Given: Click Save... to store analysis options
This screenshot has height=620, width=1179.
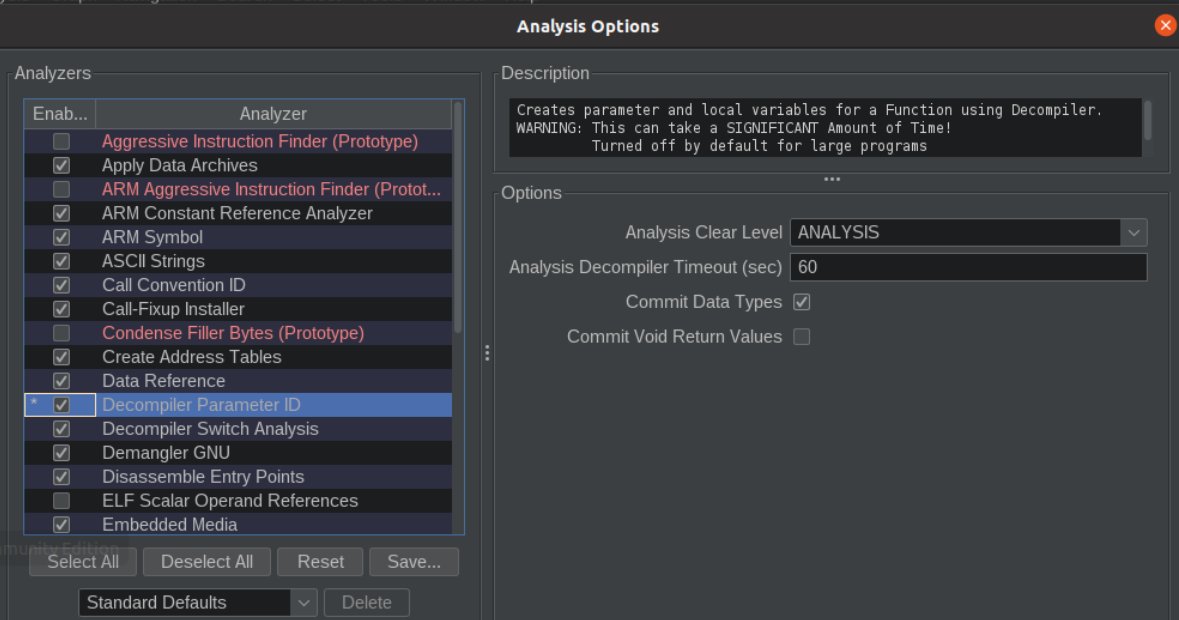Looking at the screenshot, I should tap(414, 561).
